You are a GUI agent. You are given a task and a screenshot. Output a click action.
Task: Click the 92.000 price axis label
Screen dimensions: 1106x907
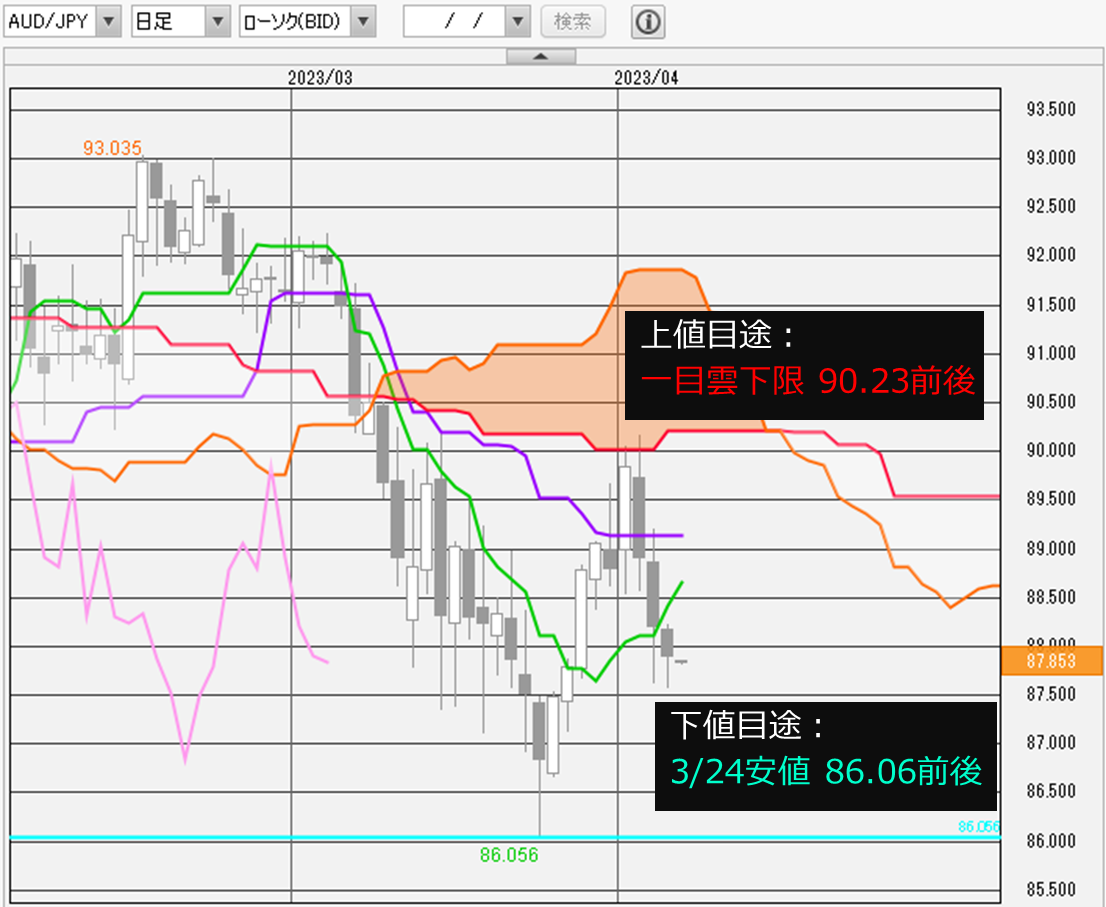[1051, 255]
